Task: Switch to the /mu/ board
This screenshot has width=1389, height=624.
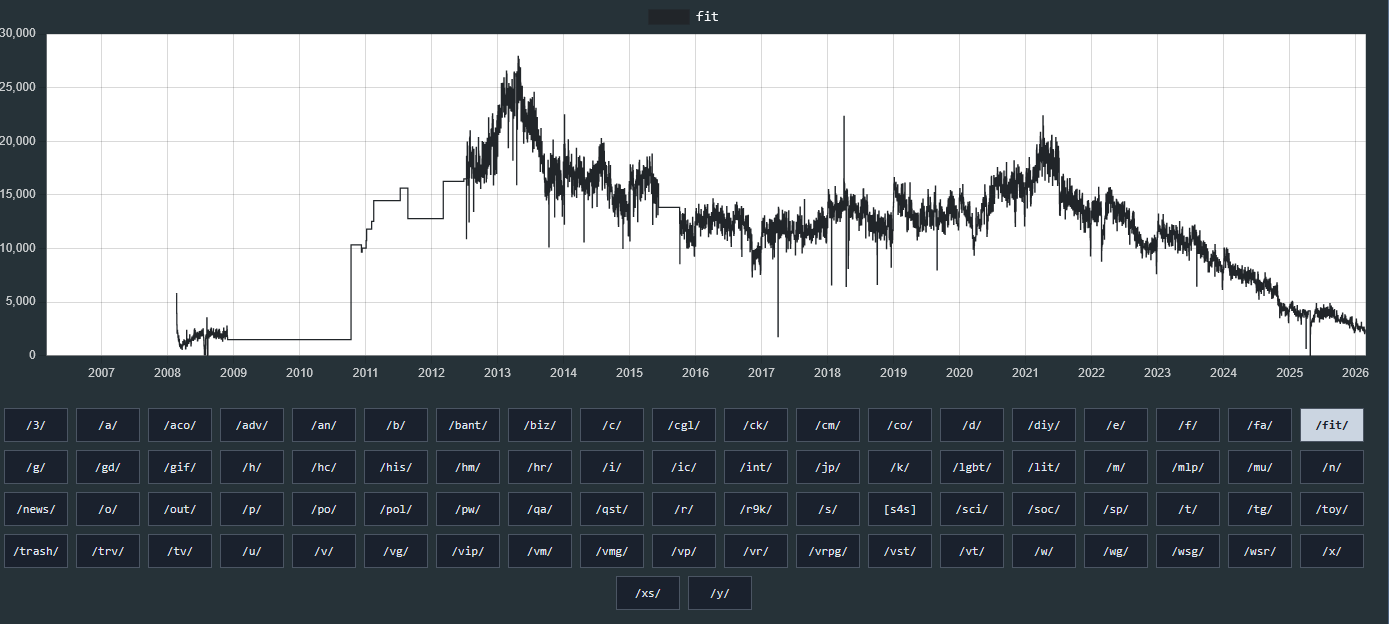Action: click(1260, 467)
